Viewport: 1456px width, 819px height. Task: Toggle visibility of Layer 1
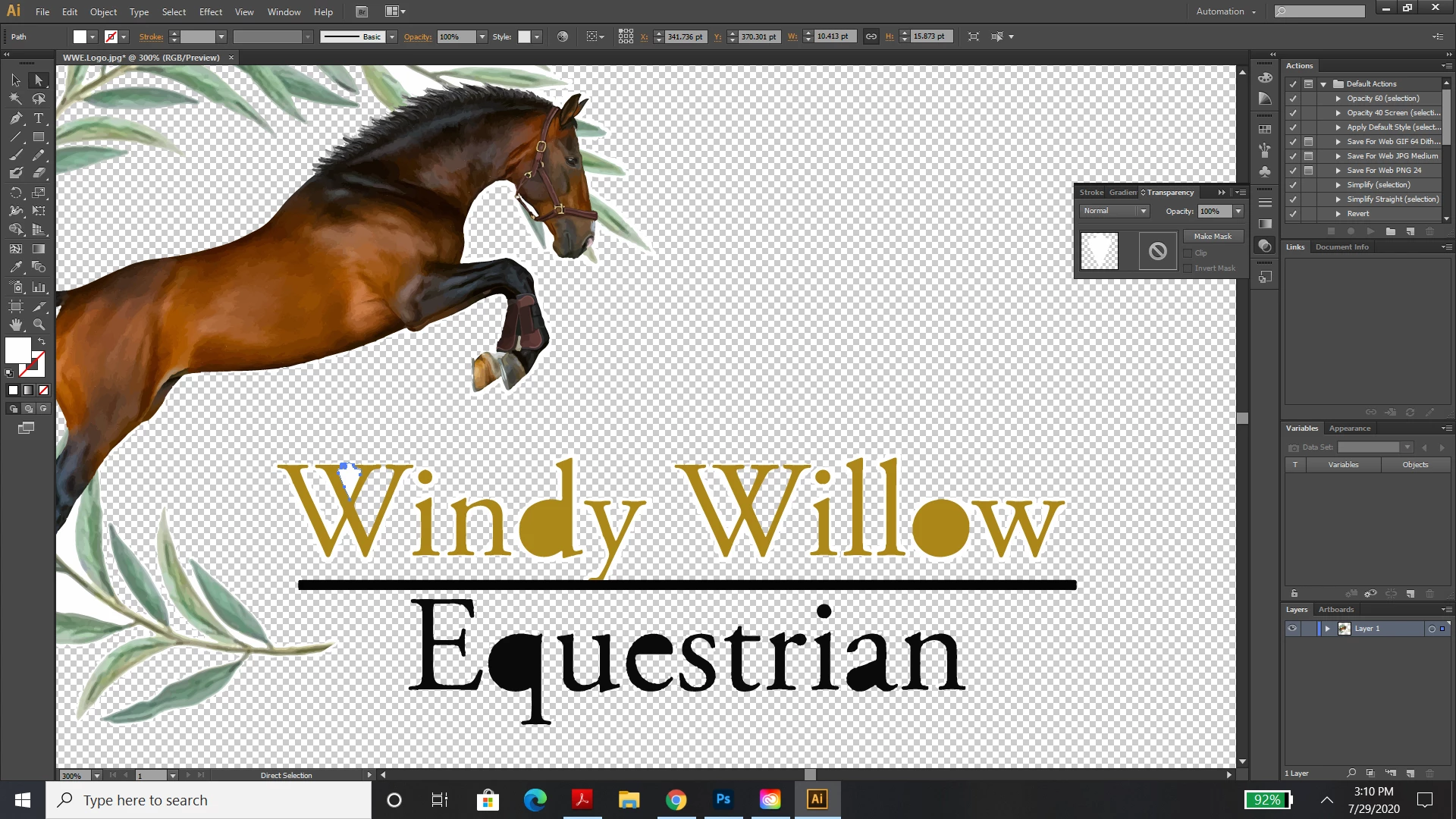tap(1292, 629)
